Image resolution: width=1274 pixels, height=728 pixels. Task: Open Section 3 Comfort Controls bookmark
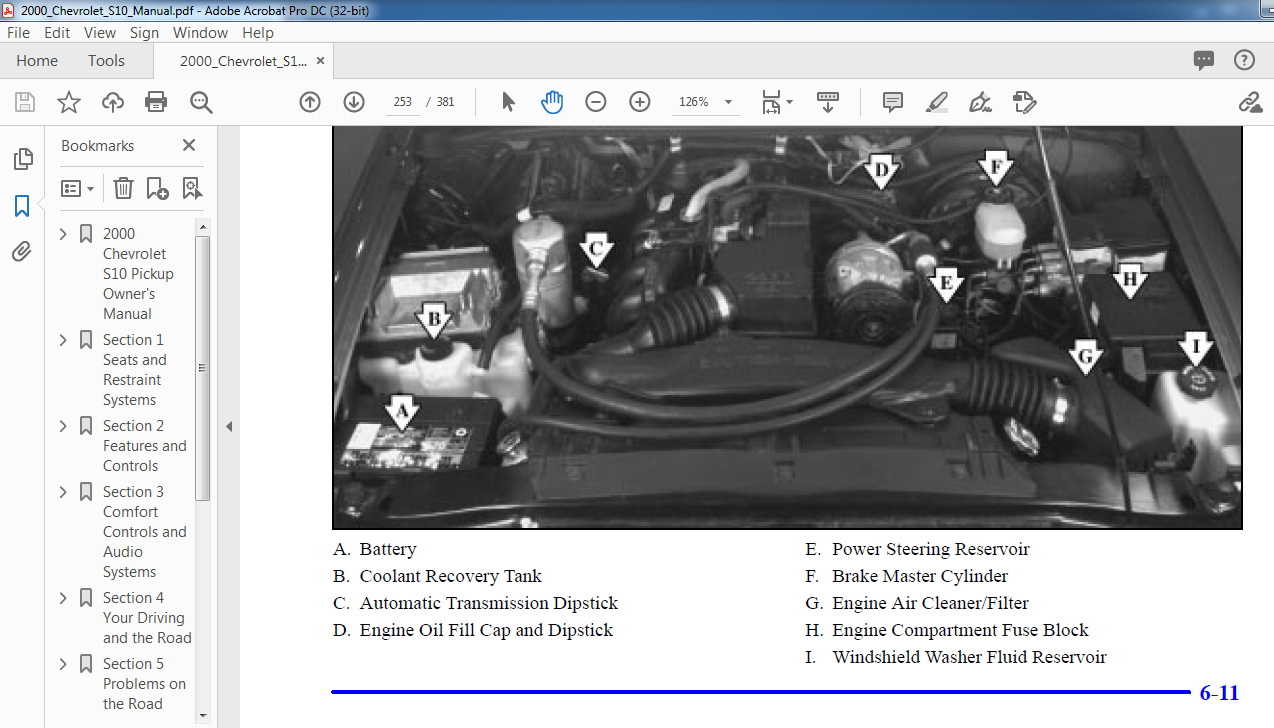(144, 532)
